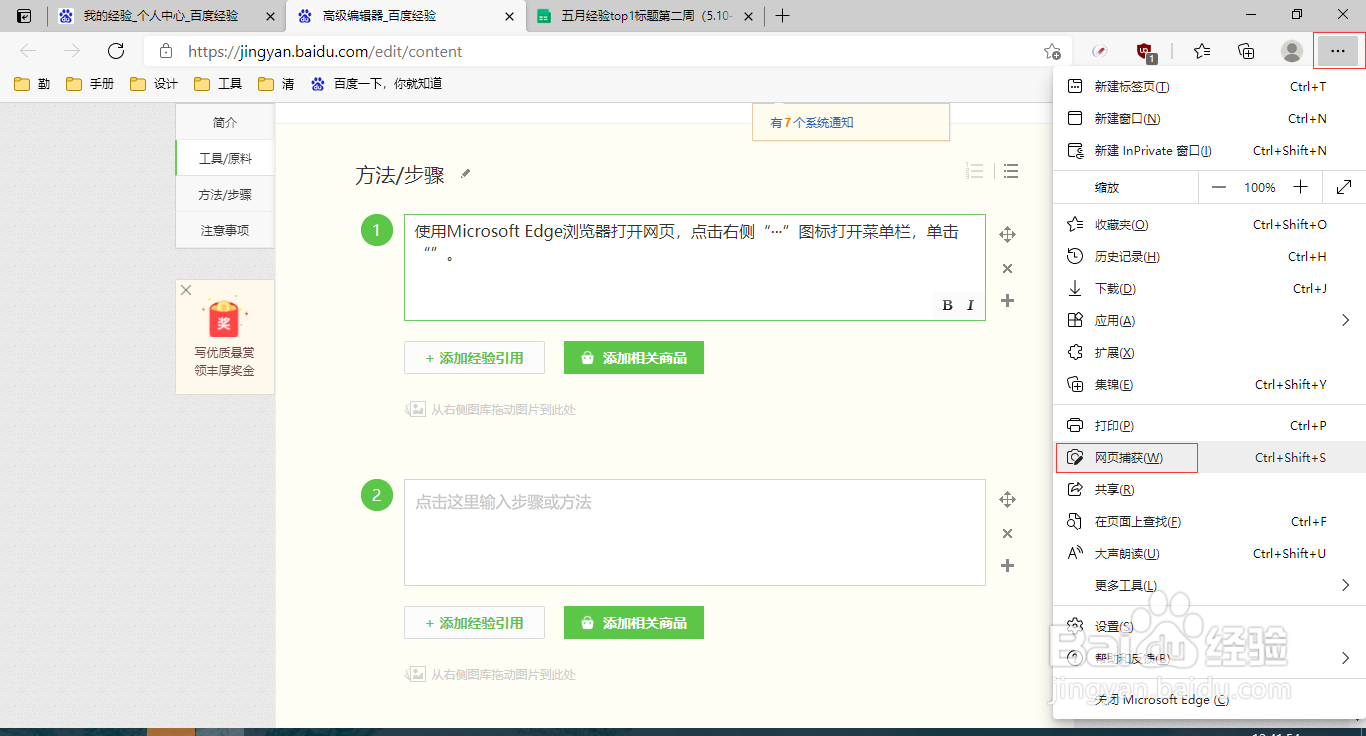This screenshot has width=1366, height=736.
Task: Select the move handle beside step 1
Action: (1007, 233)
